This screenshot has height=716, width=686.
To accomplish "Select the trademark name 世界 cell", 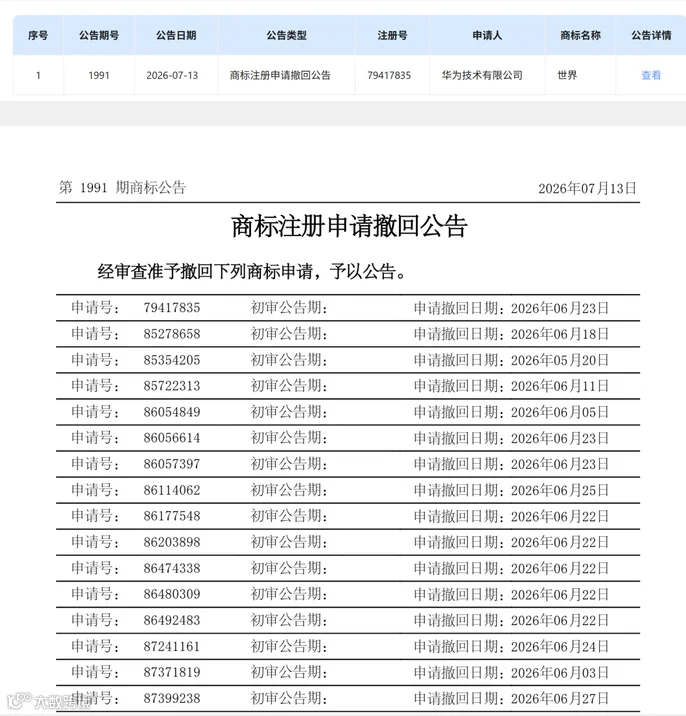I will tap(567, 75).
